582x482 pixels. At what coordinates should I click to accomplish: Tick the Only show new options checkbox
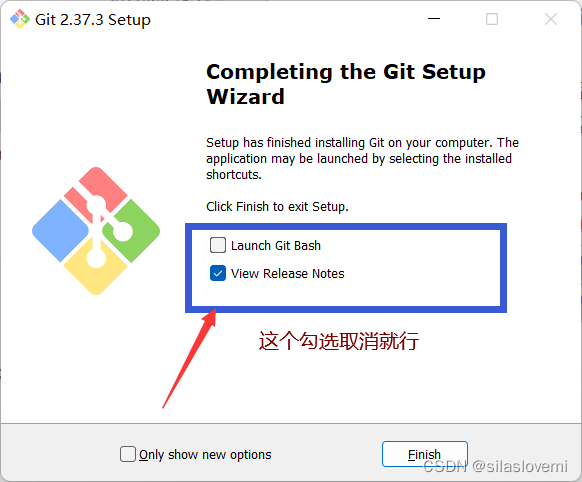[128, 454]
